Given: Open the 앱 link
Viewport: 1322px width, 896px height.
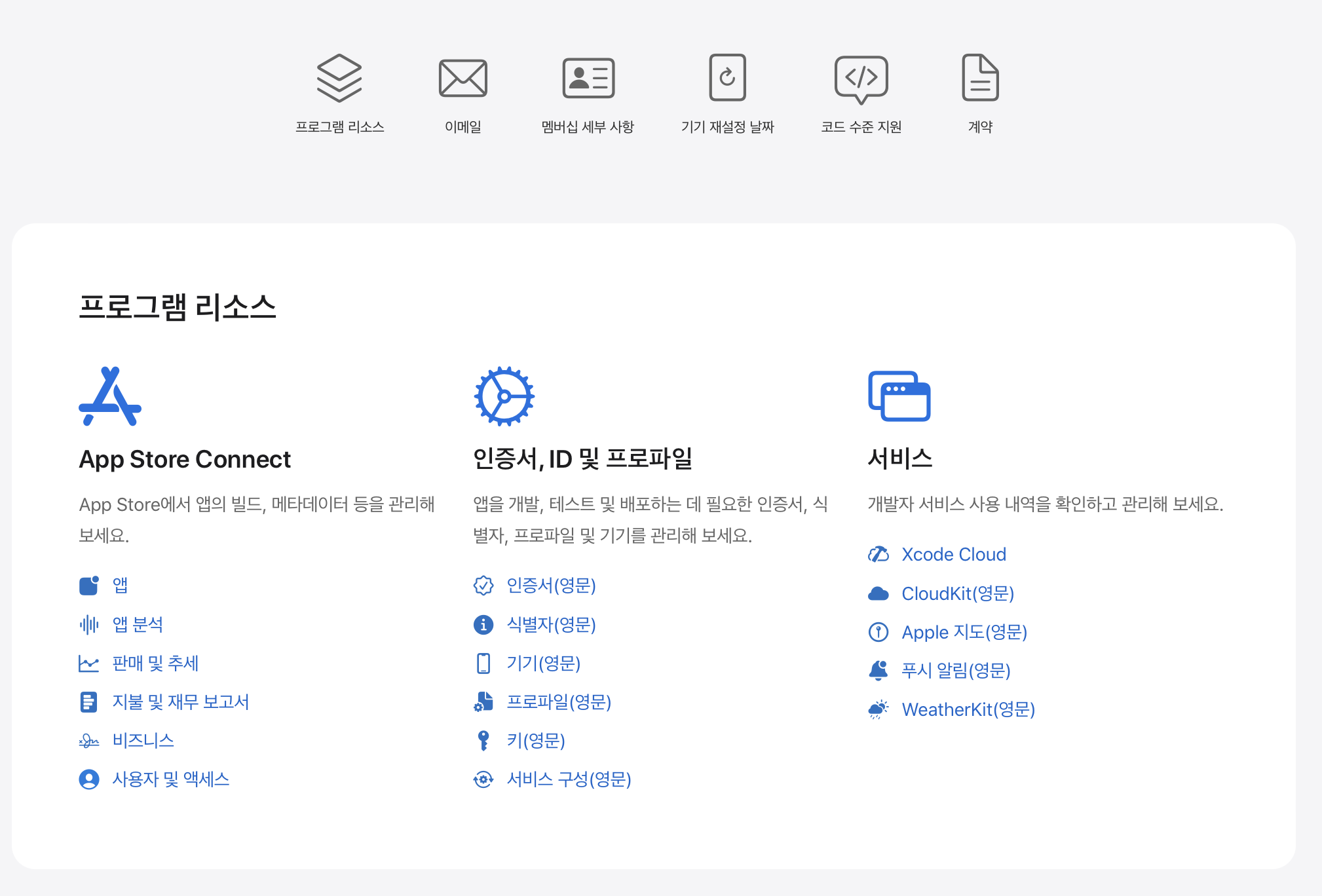Looking at the screenshot, I should click(120, 585).
